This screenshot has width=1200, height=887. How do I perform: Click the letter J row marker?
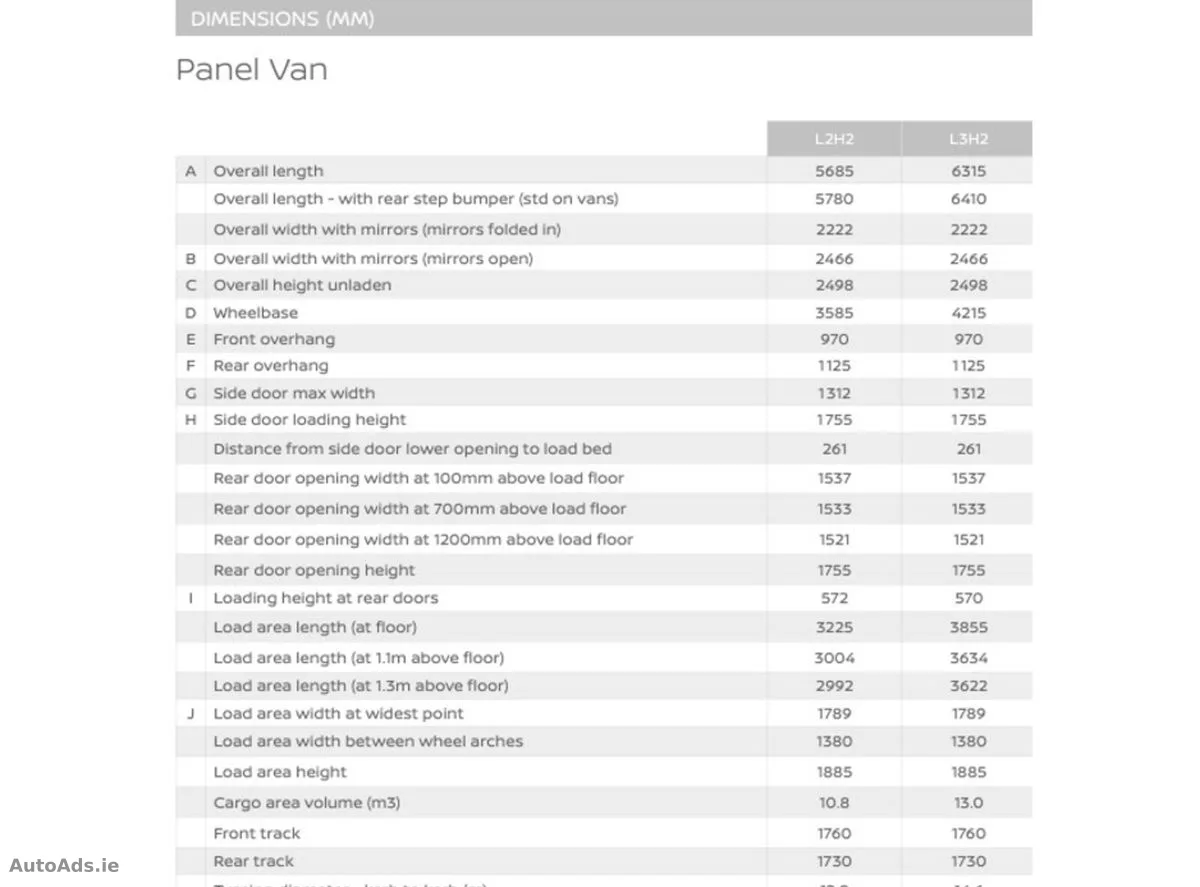pyautogui.click(x=190, y=714)
